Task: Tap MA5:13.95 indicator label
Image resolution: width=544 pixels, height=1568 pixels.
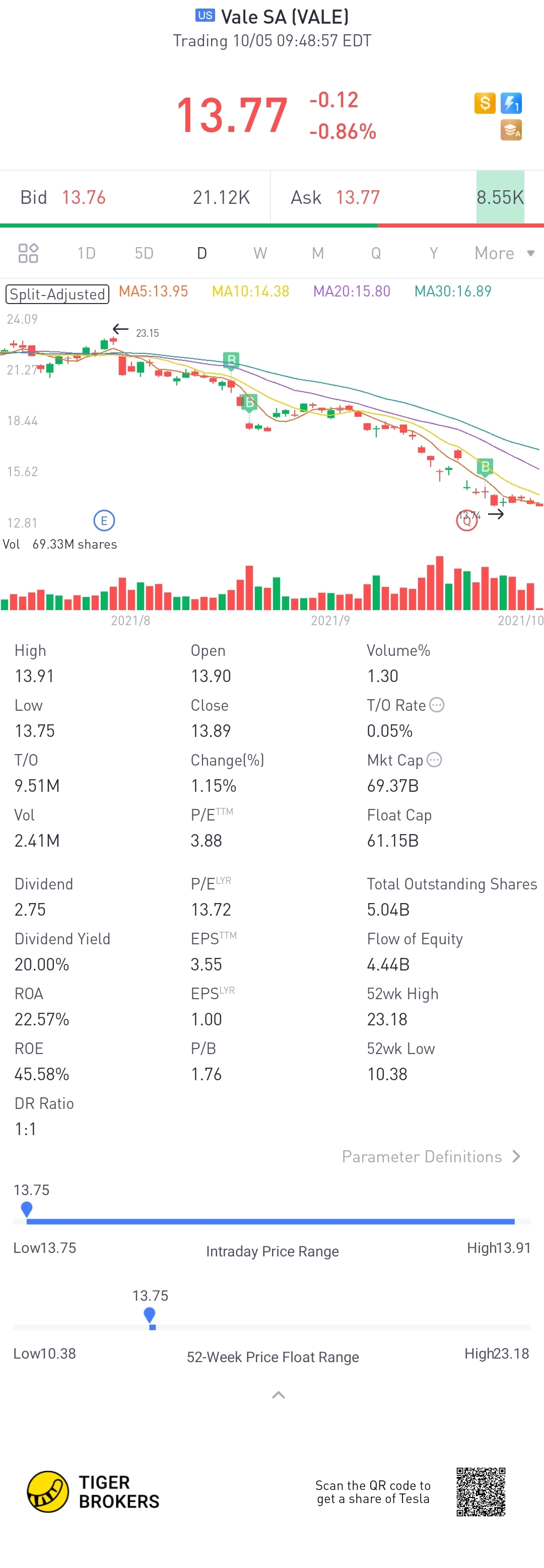Action: pyautogui.click(x=154, y=291)
